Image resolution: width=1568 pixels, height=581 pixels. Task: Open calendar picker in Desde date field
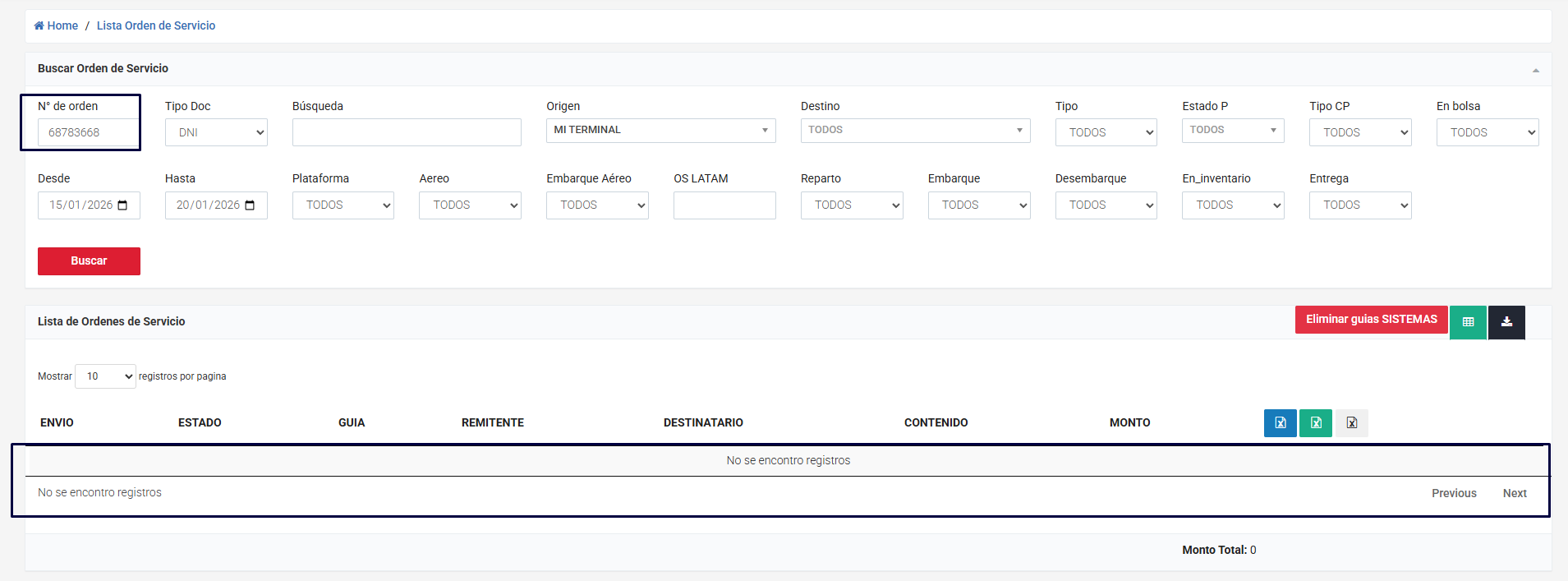tap(123, 205)
